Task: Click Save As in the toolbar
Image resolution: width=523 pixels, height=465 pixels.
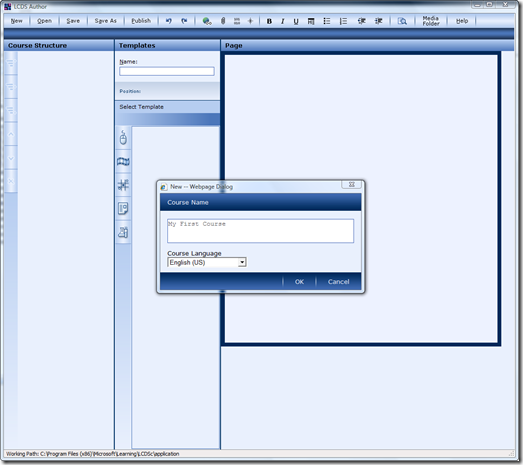Action: [x=105, y=21]
